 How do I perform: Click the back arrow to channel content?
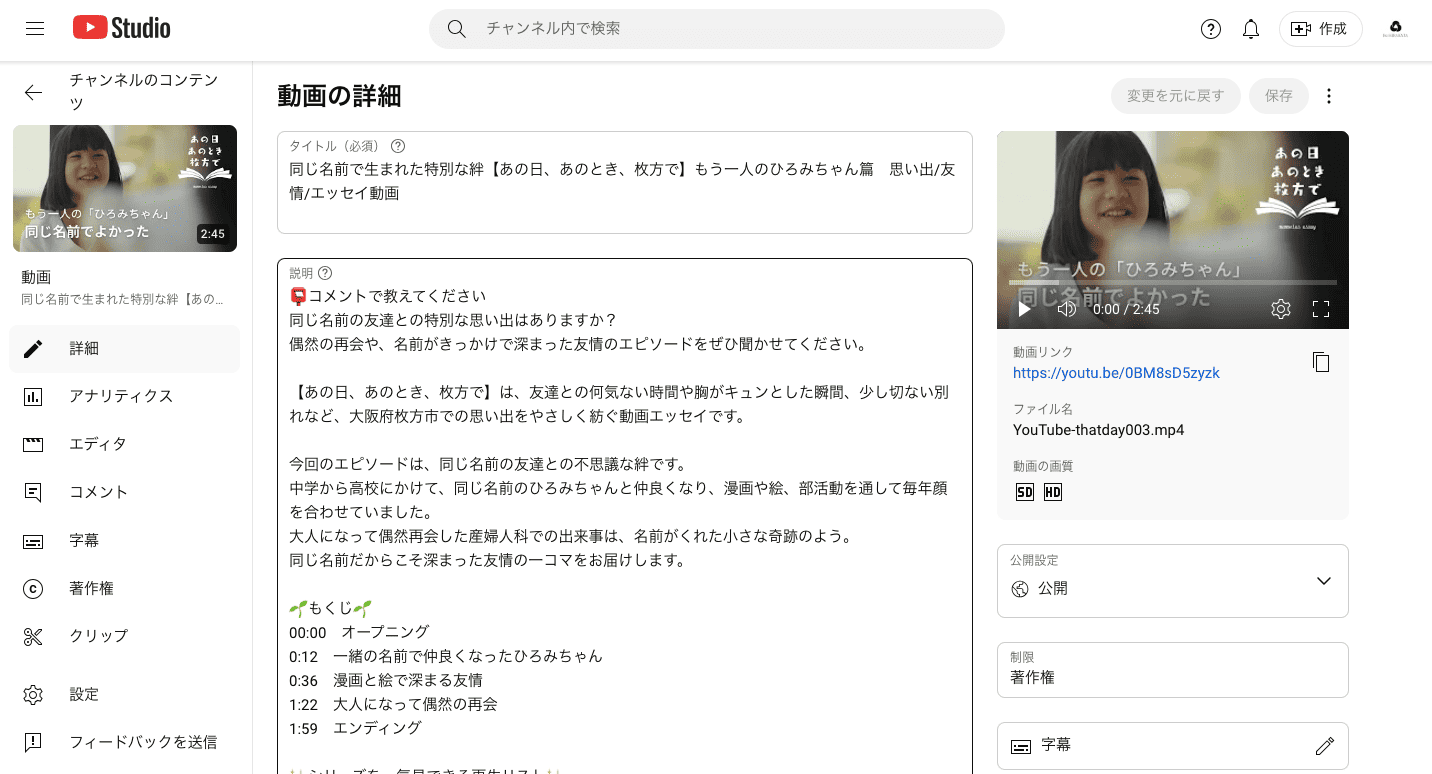click(33, 92)
